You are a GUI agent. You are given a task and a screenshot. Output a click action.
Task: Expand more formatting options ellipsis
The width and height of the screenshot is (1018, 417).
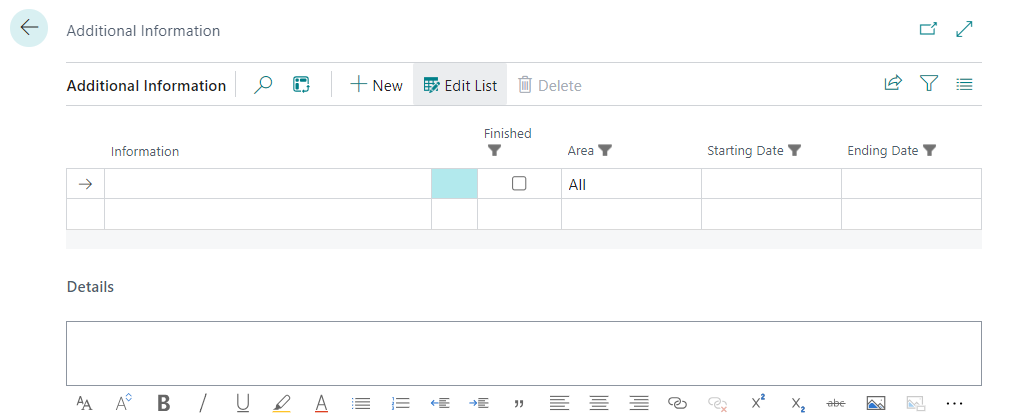tap(954, 403)
